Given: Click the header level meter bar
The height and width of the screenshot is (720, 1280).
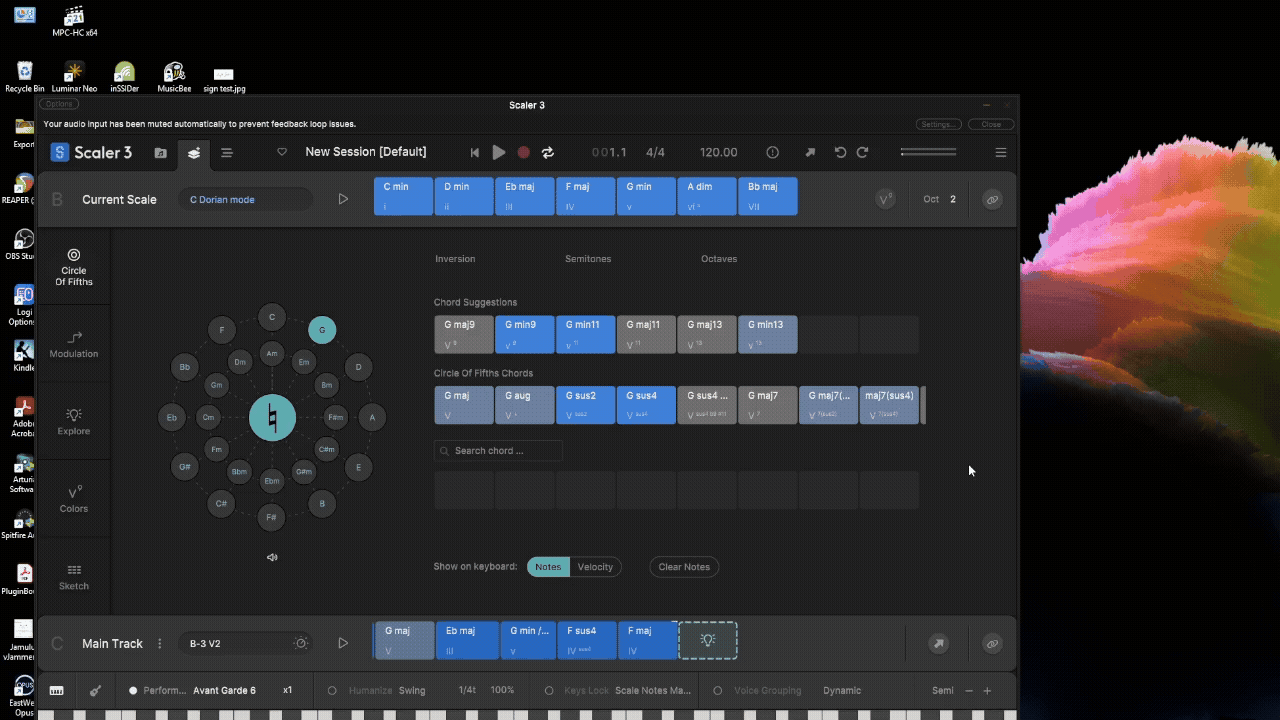Looking at the screenshot, I should [928, 152].
